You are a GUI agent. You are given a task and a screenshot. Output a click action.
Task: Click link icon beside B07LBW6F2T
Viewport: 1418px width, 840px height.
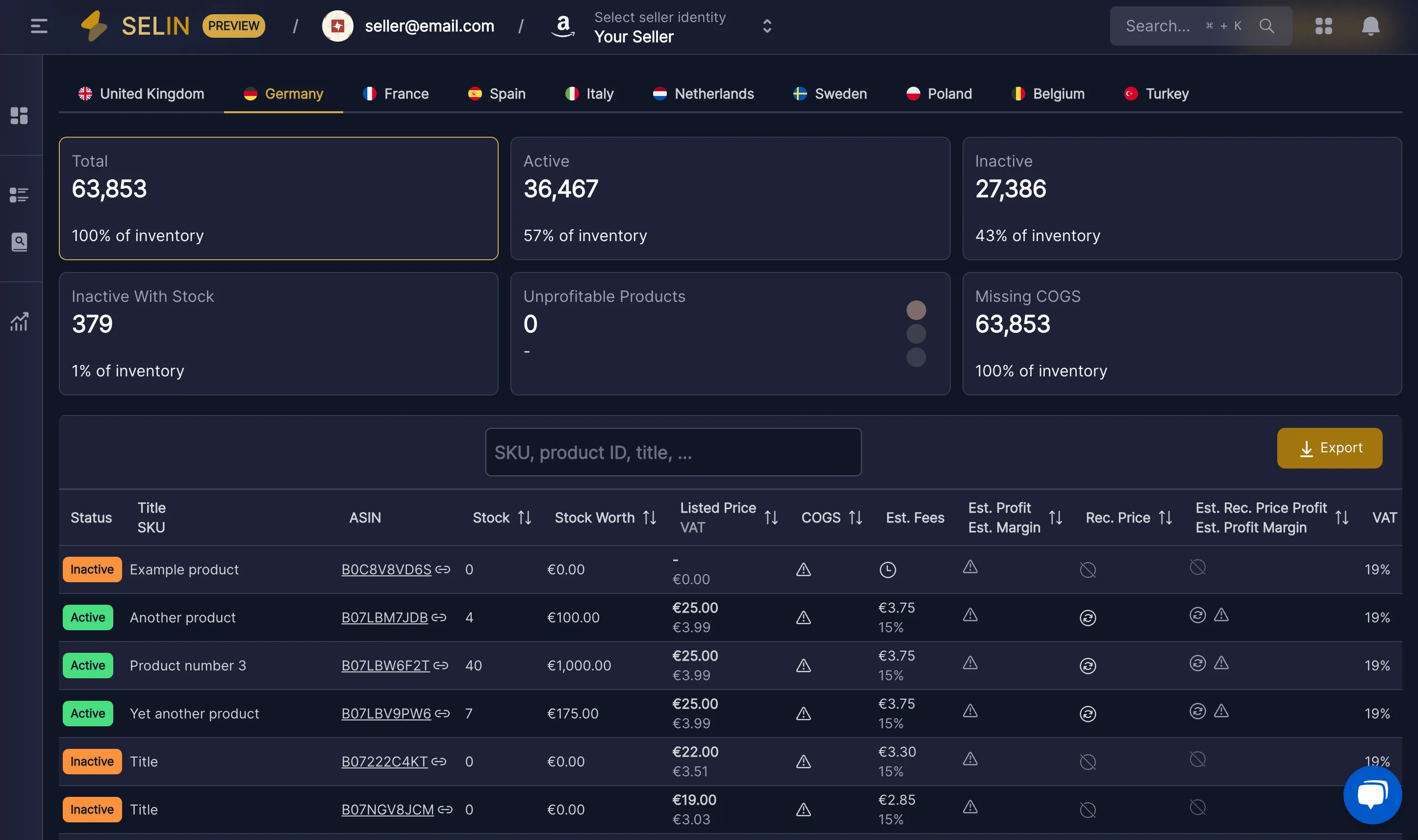441,666
